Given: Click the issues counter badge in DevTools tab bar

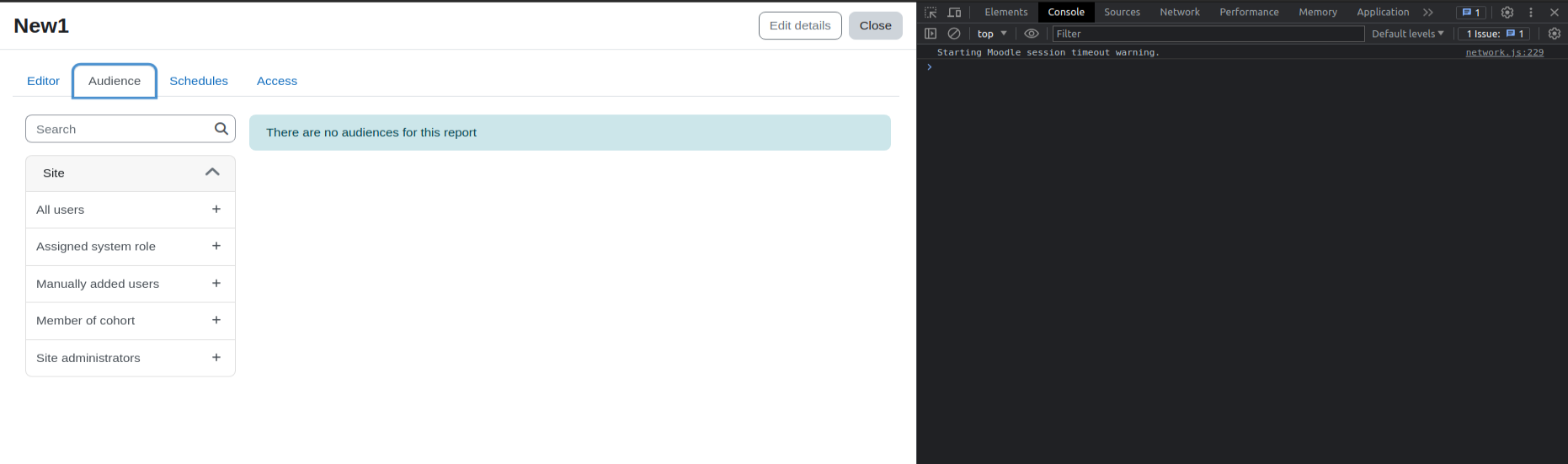Looking at the screenshot, I should [1471, 13].
